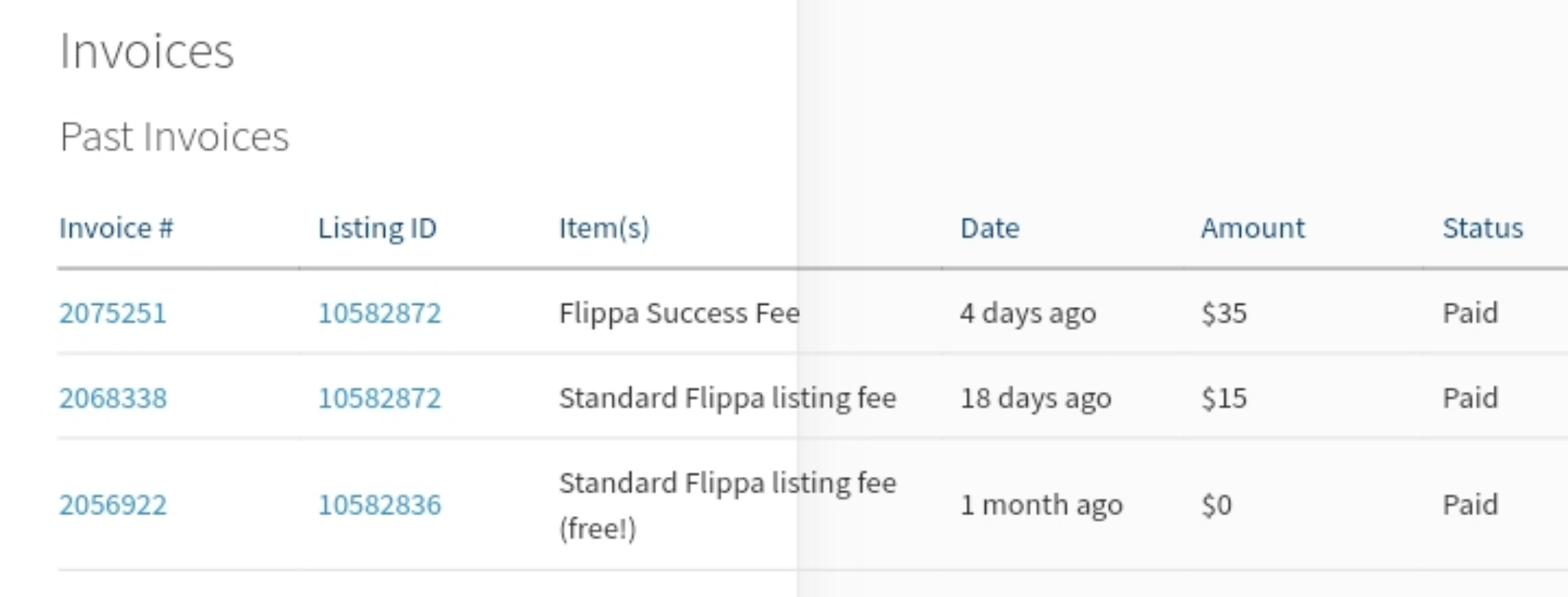Sort by the Invoice # column header
Image resolution: width=1568 pixels, height=597 pixels.
(116, 228)
